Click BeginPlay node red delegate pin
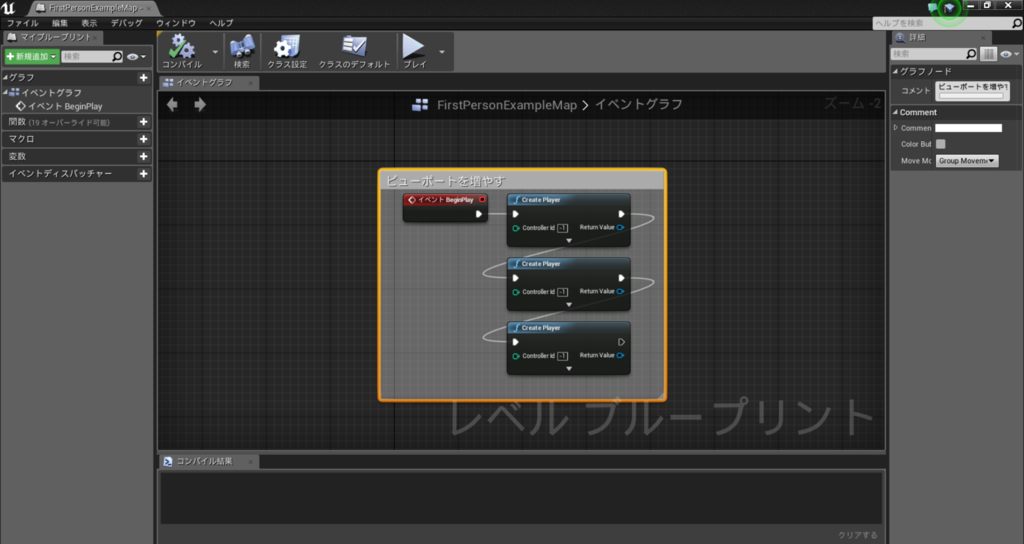This screenshot has width=1024, height=544. tap(482, 200)
